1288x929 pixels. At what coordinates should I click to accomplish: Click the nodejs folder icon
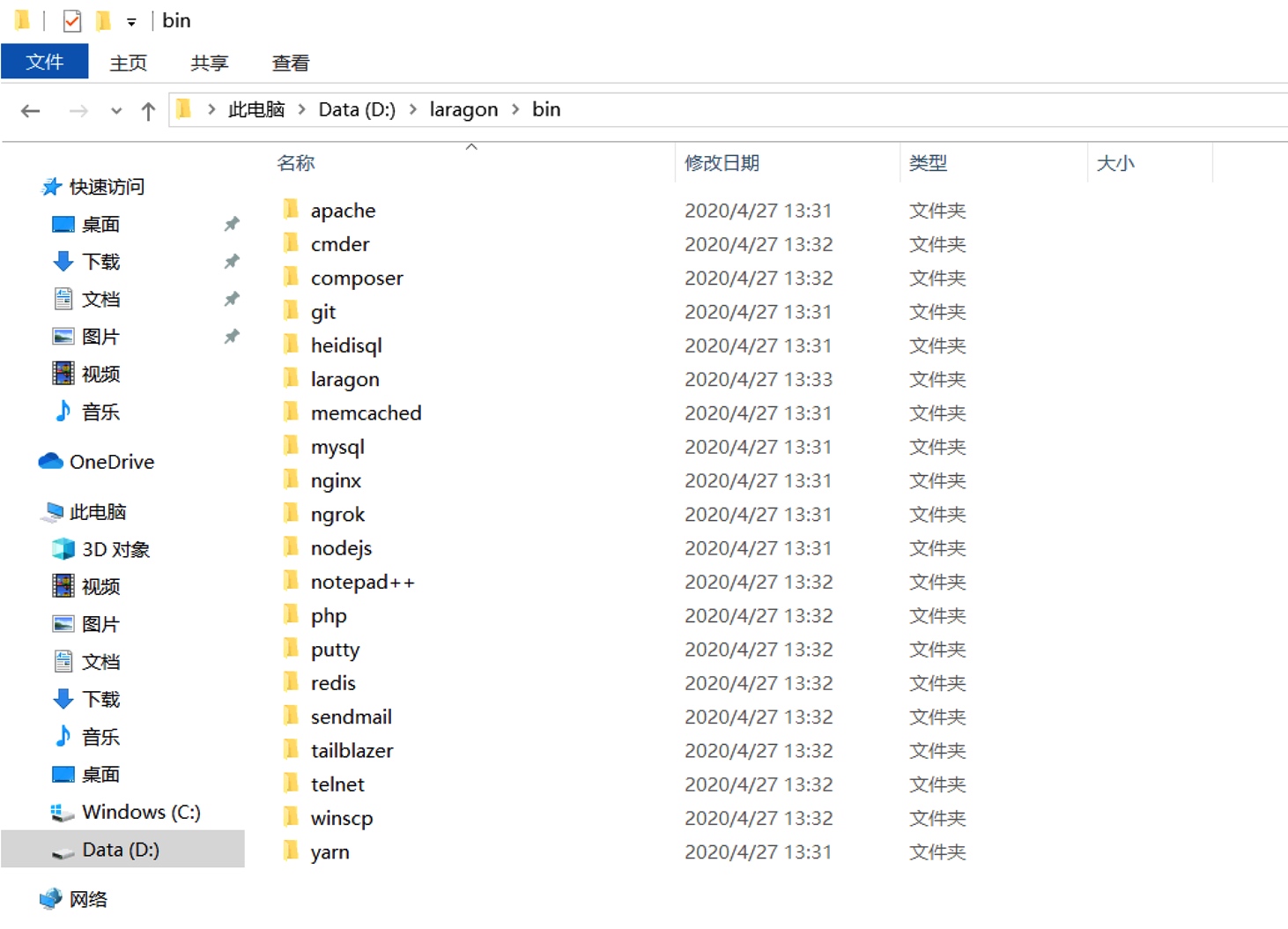[x=292, y=546]
